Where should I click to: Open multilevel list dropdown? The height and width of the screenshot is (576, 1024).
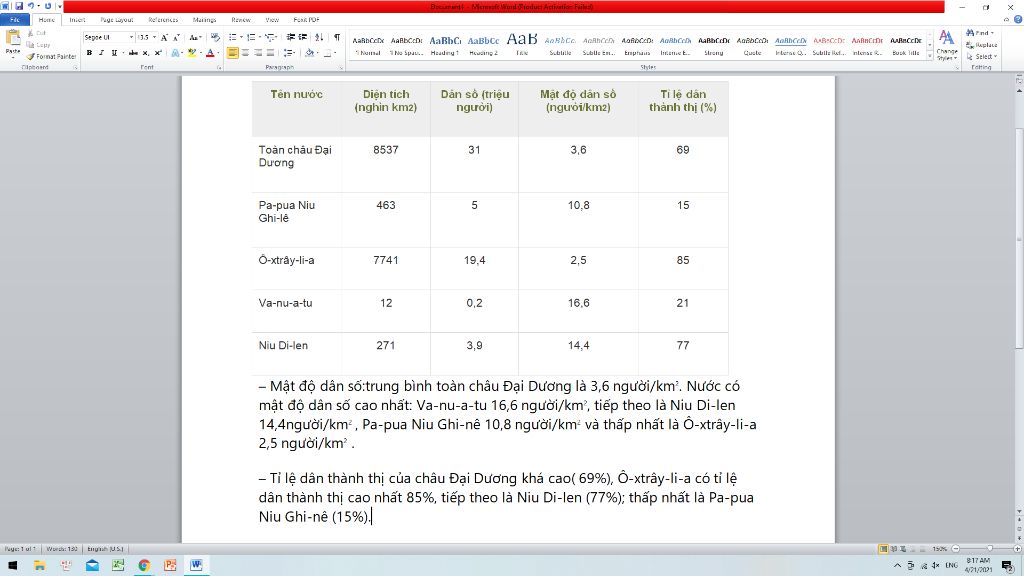tap(277, 38)
